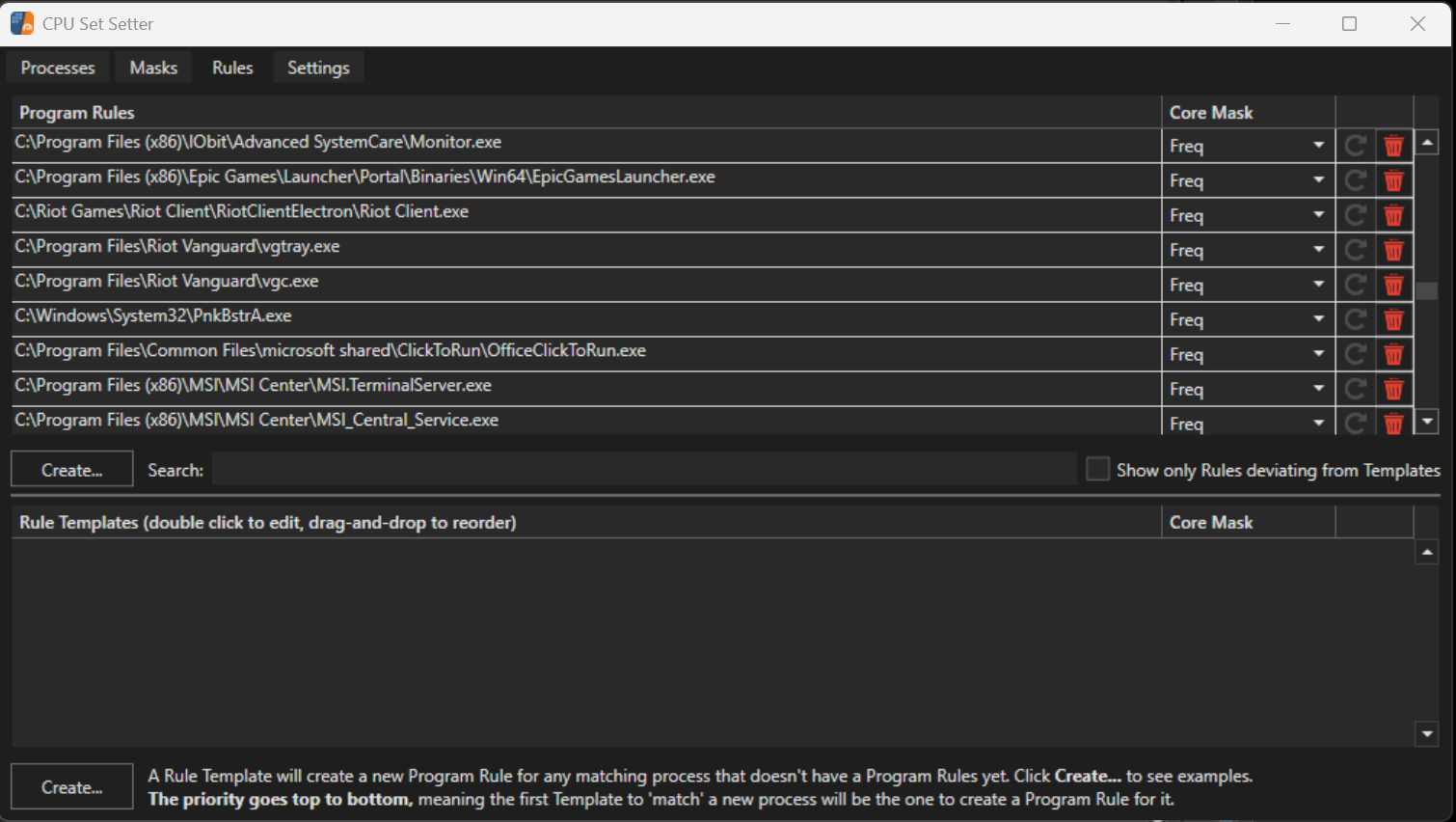
Task: Reset the PnkBstrA.exe rule mask
Action: (1355, 319)
